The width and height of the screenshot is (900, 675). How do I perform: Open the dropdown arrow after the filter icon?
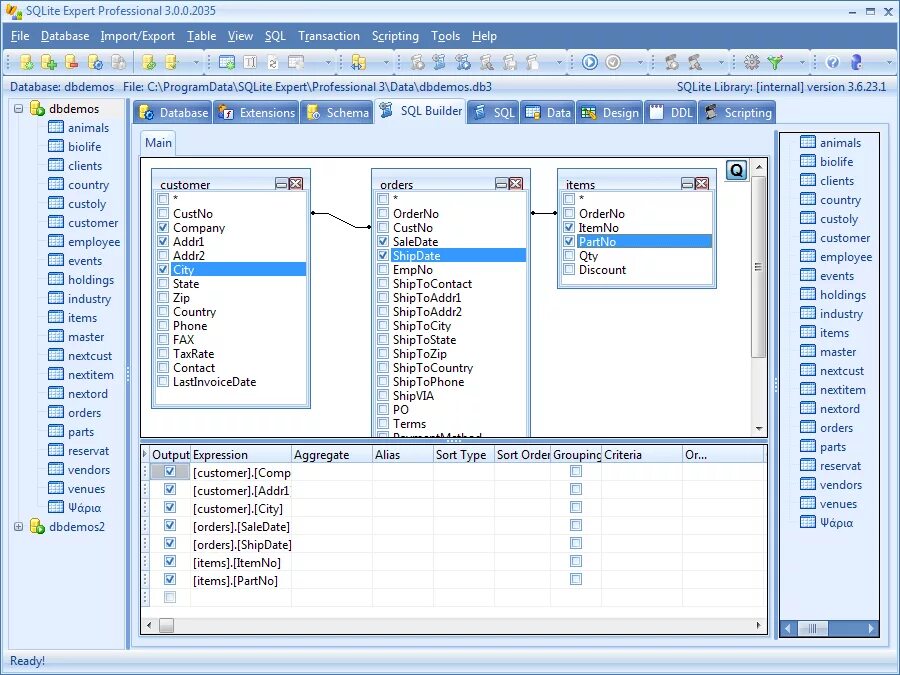coord(802,62)
